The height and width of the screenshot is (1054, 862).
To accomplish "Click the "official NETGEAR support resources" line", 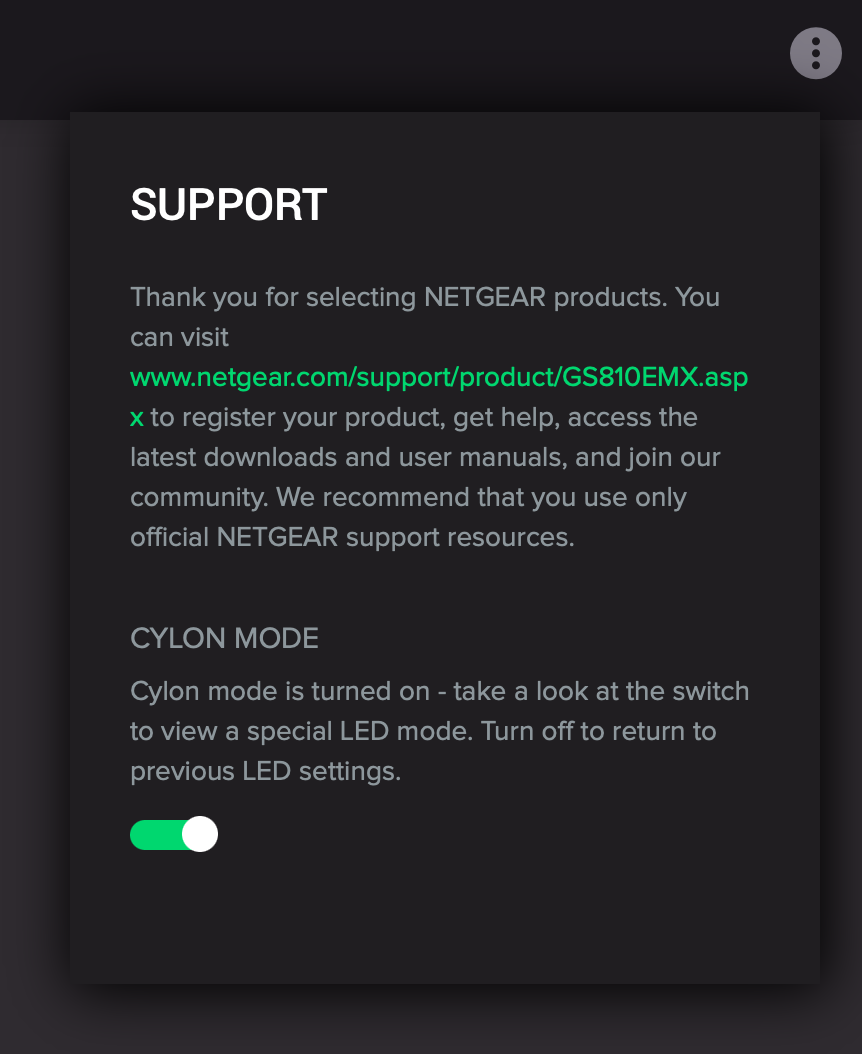I will 352,537.
